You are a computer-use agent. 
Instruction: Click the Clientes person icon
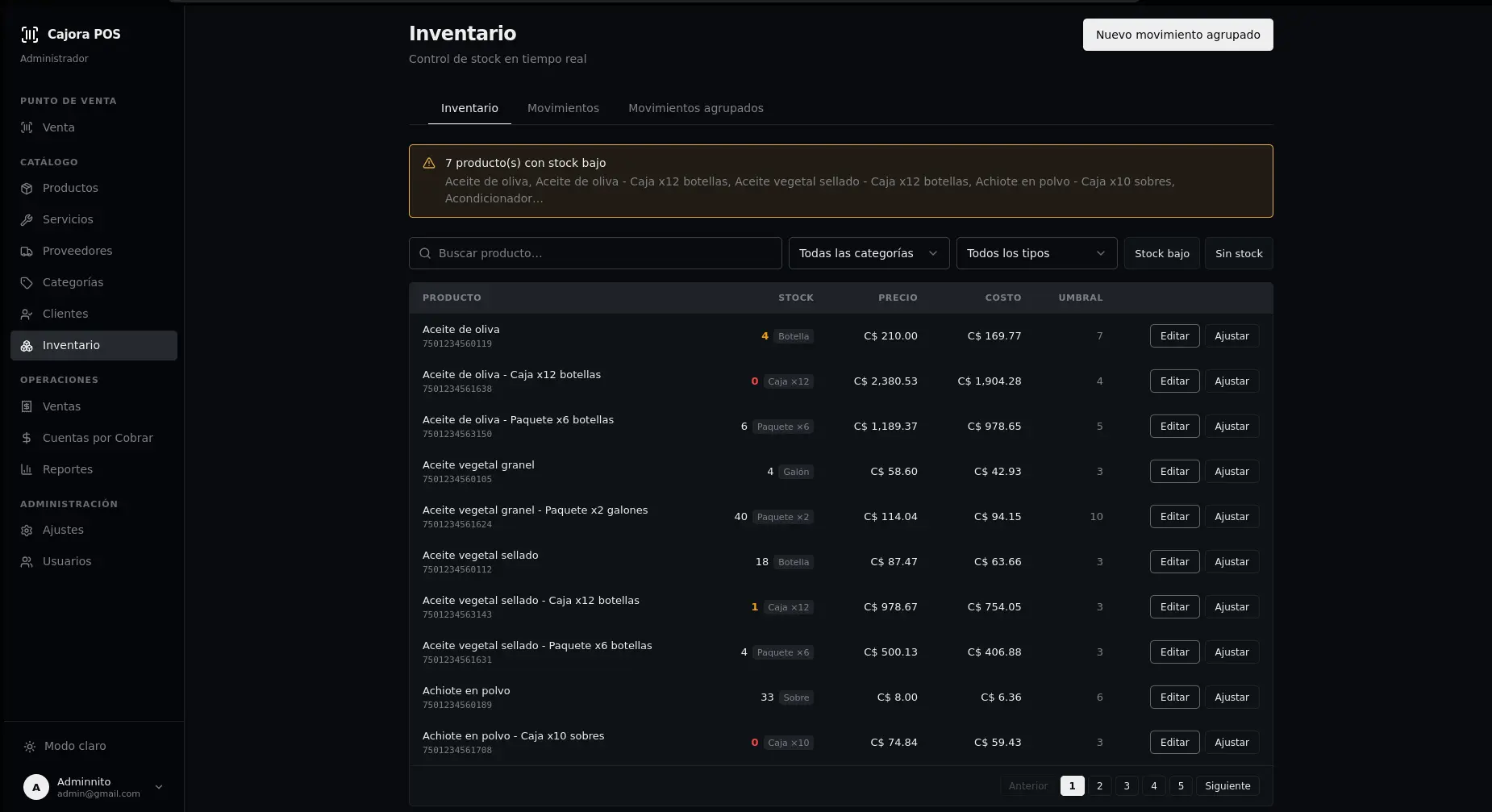[x=27, y=314]
